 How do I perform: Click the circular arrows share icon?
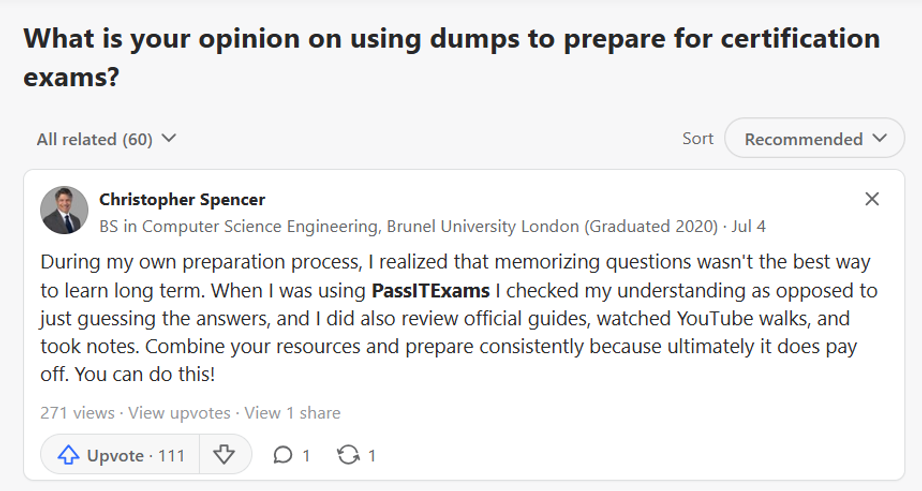[x=348, y=455]
